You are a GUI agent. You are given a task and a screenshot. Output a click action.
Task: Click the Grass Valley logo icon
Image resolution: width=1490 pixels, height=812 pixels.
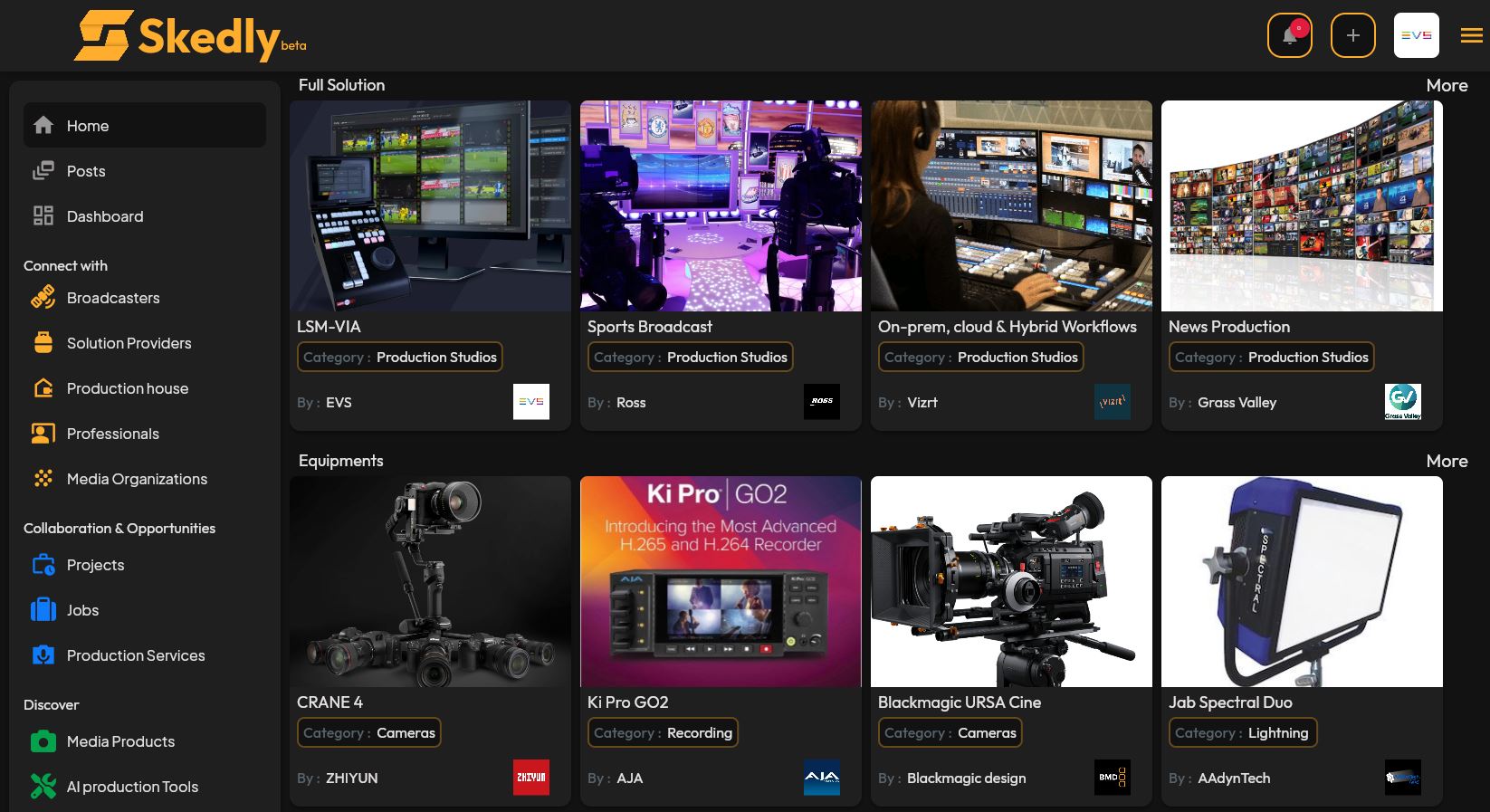tap(1402, 402)
